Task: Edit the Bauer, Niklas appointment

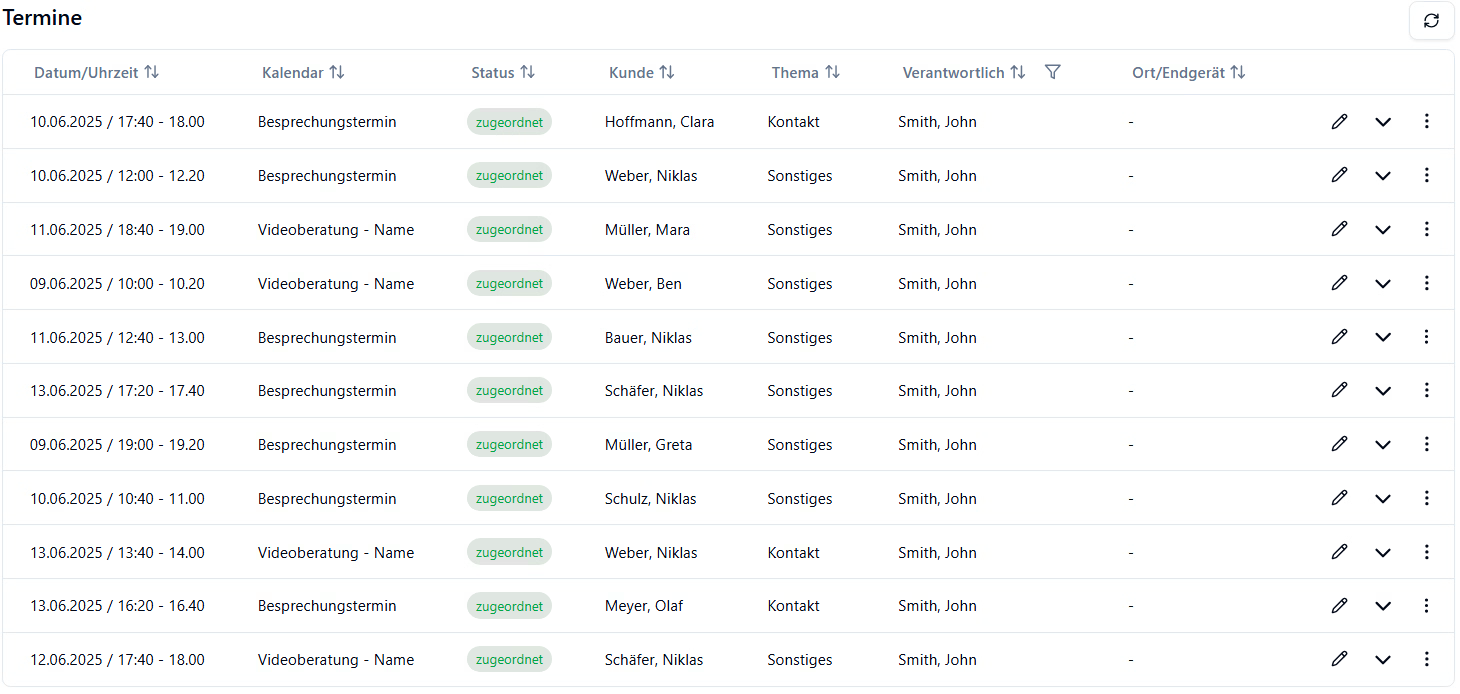Action: pyautogui.click(x=1339, y=337)
